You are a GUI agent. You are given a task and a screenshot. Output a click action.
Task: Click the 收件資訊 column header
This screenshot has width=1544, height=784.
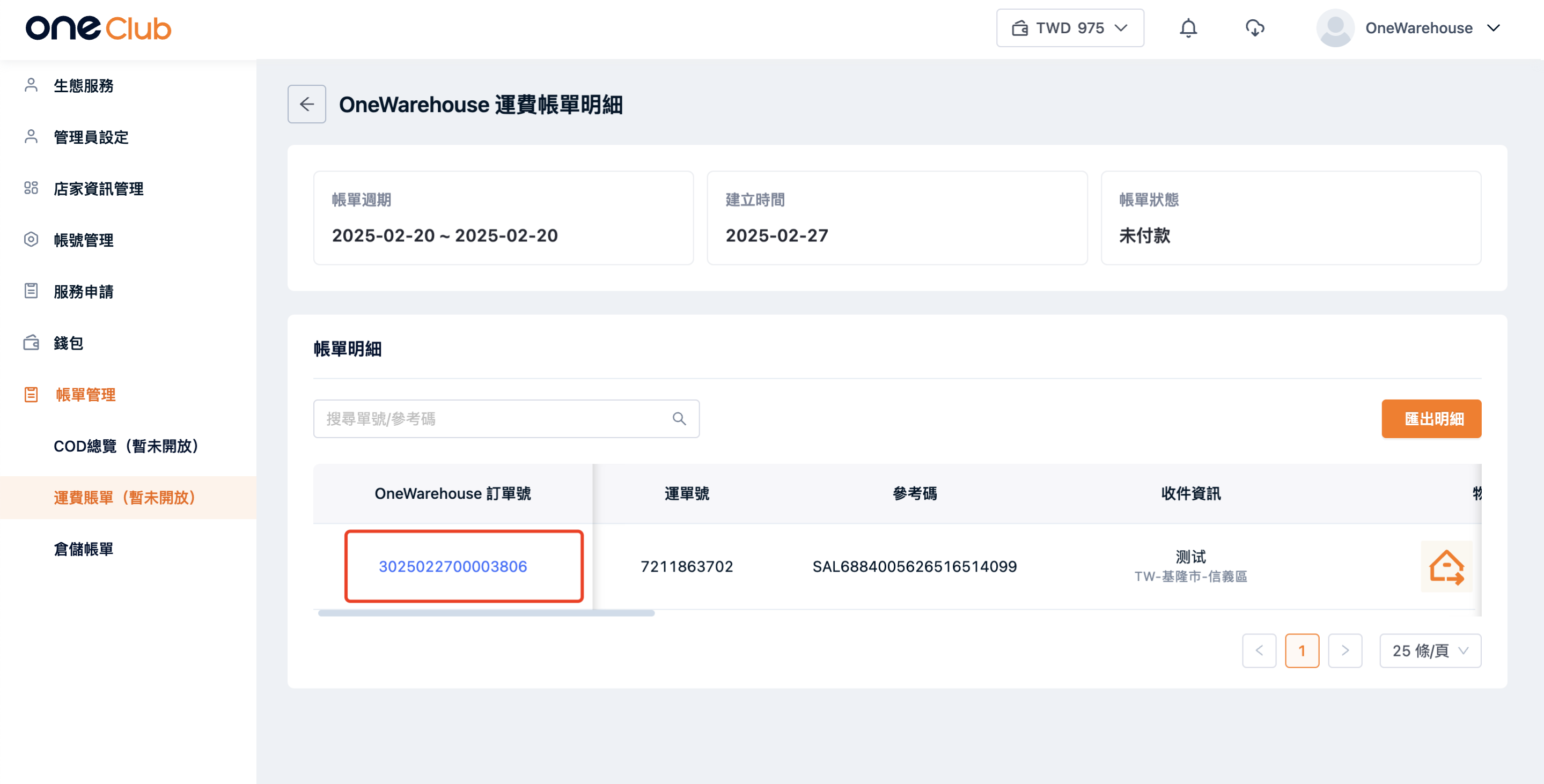pyautogui.click(x=1190, y=493)
